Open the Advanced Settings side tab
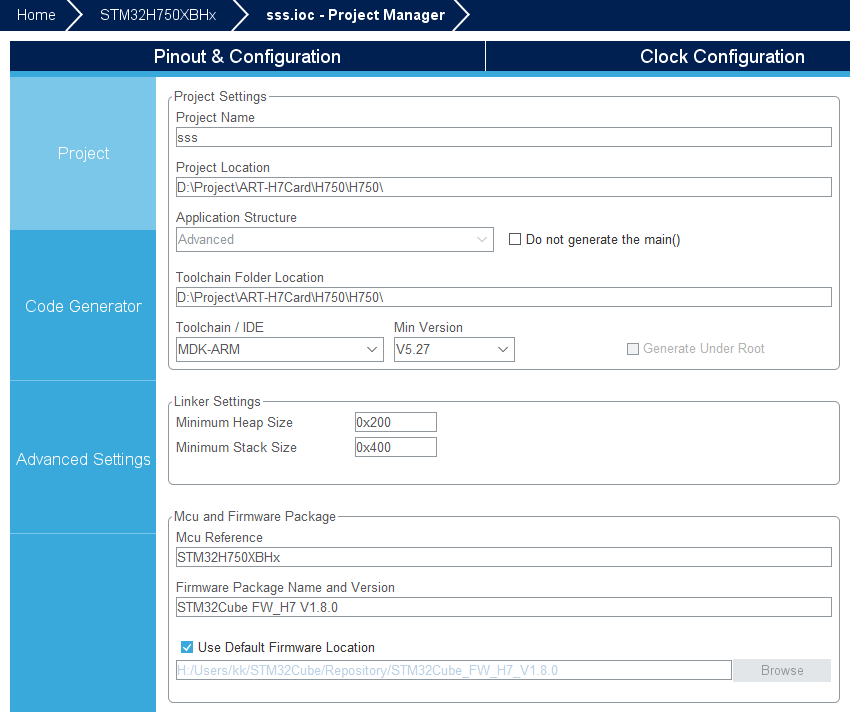The width and height of the screenshot is (850, 712). click(83, 459)
